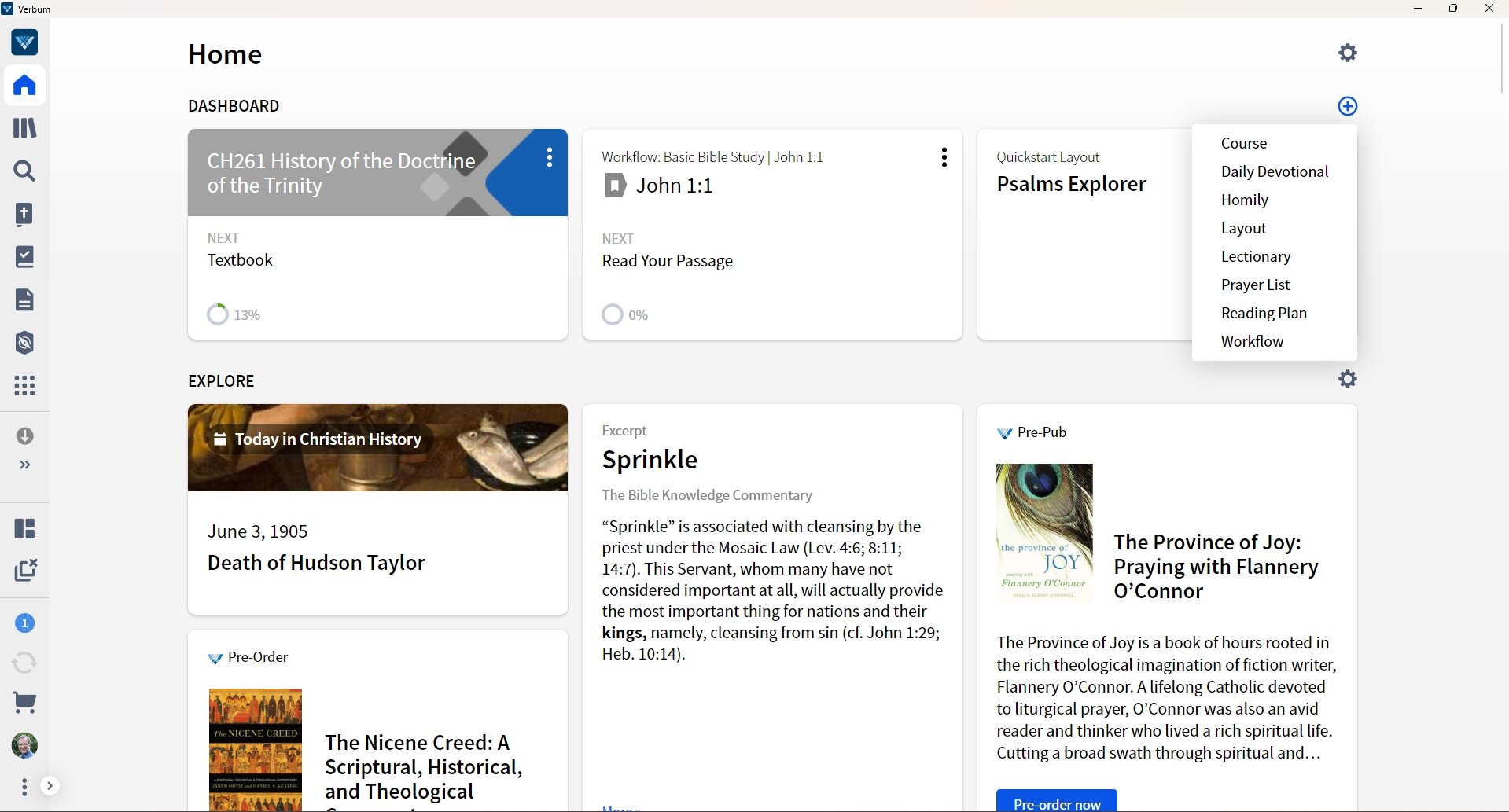Choose Homily in the add menu
This screenshot has width=1509, height=812.
[1275, 200]
